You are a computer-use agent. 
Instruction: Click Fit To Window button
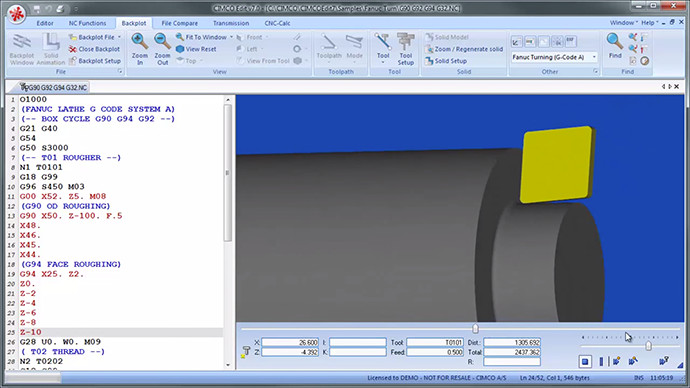pyautogui.click(x=202, y=37)
